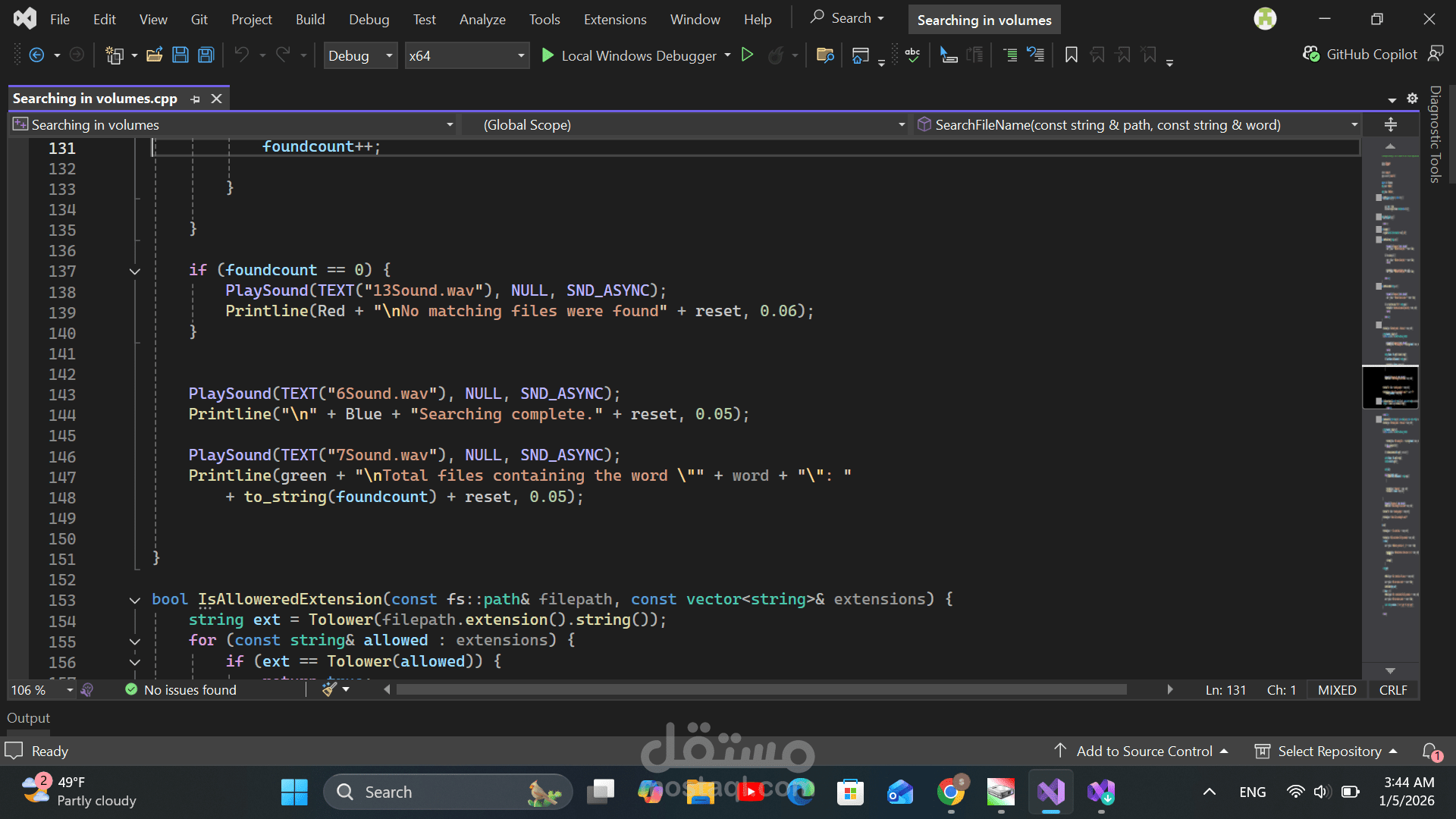This screenshot has width=1456, height=819.
Task: Click the Find in Files folder icon
Action: 825,55
